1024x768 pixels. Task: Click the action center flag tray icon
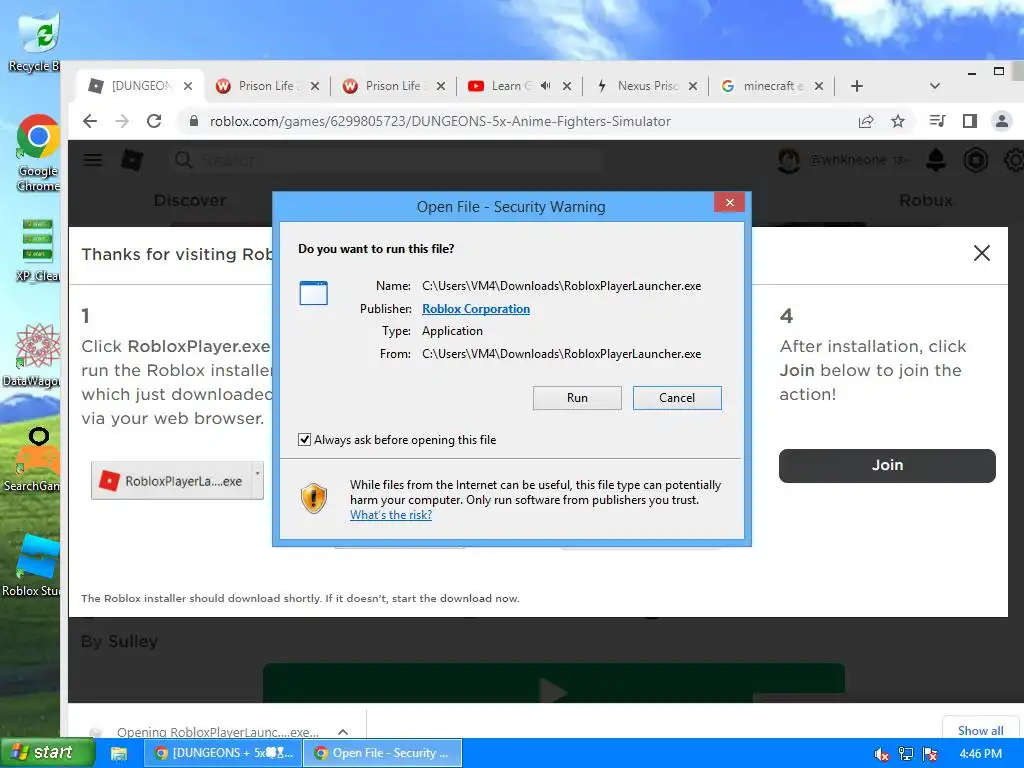(930, 754)
